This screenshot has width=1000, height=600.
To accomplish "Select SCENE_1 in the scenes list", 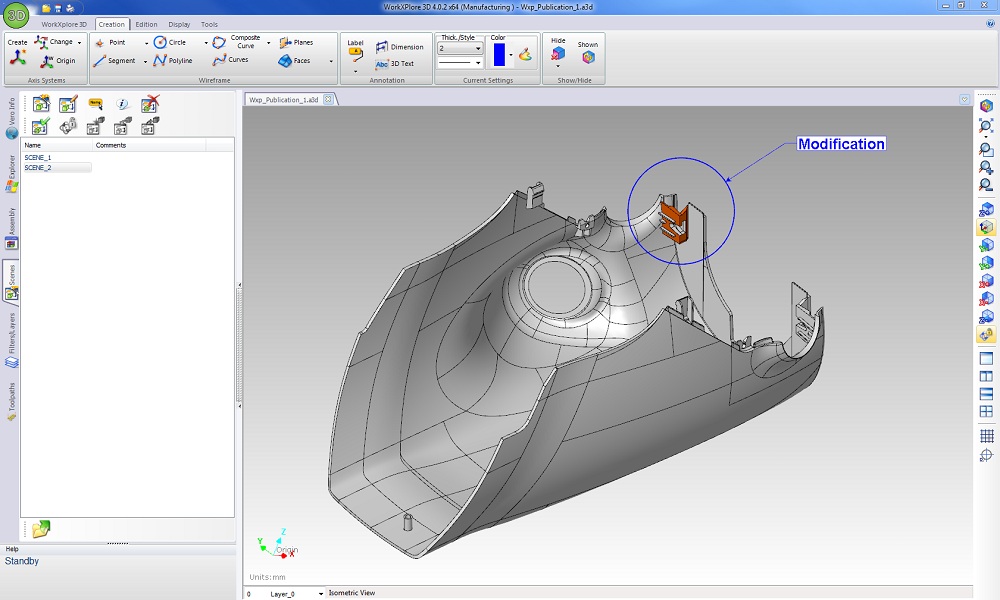I will pyautogui.click(x=38, y=158).
